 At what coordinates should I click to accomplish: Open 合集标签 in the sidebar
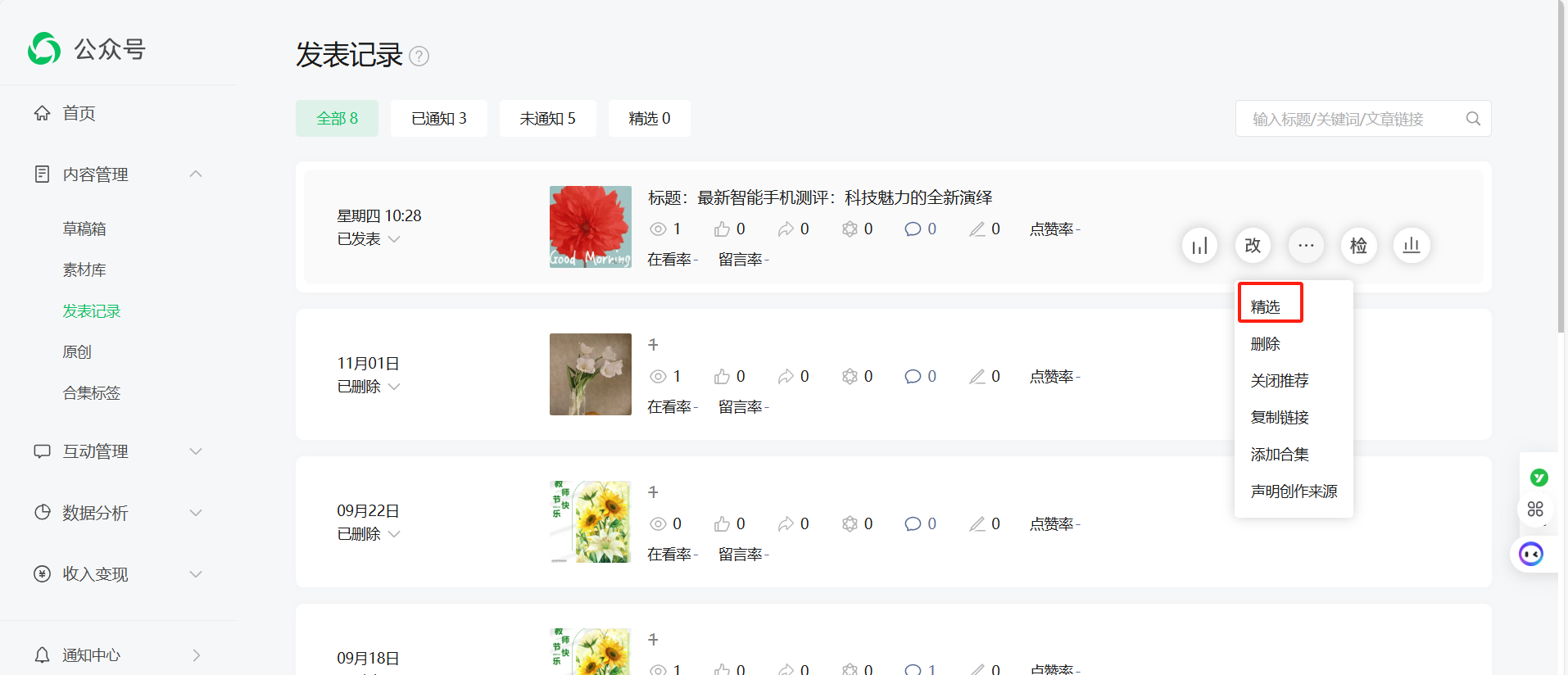(x=92, y=392)
